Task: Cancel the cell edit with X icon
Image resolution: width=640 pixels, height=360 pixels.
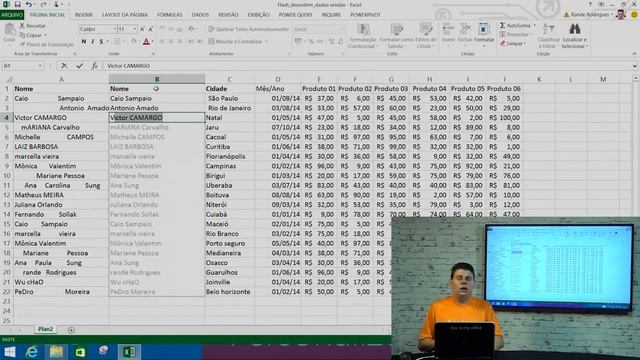Action: point(64,66)
